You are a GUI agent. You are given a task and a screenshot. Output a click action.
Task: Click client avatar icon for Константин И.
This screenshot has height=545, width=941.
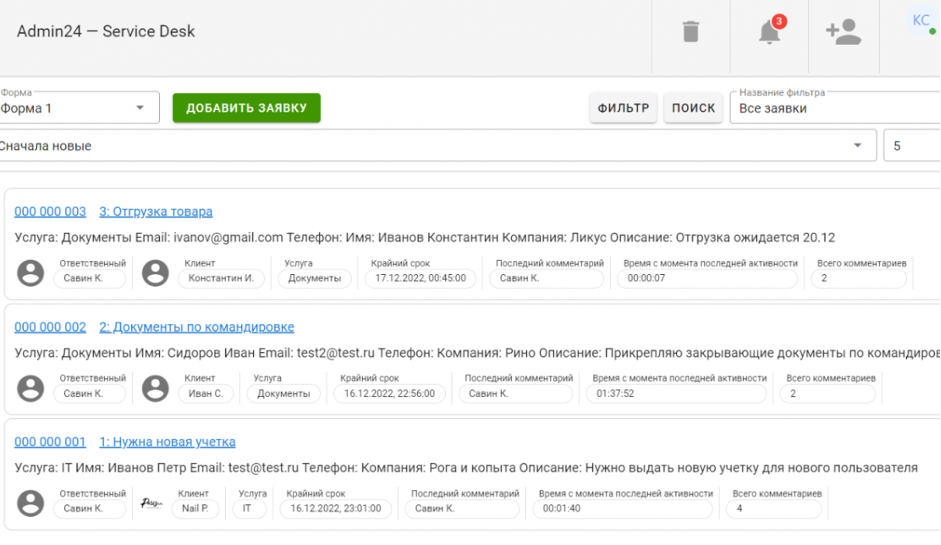click(x=155, y=272)
